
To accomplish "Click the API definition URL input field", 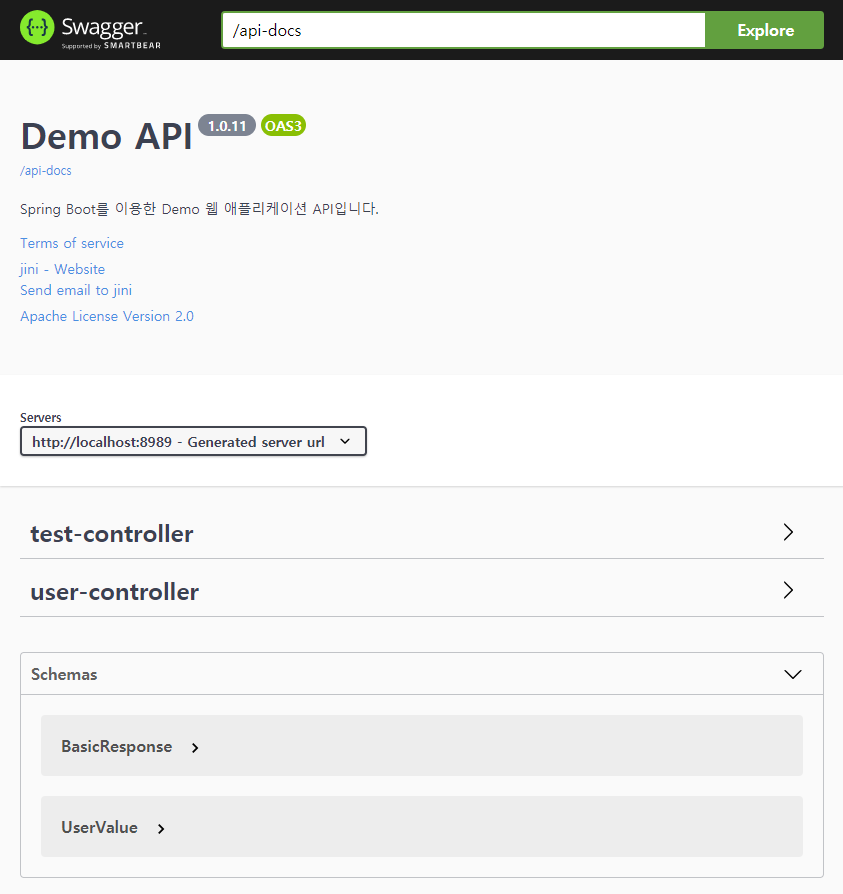I will 463,30.
